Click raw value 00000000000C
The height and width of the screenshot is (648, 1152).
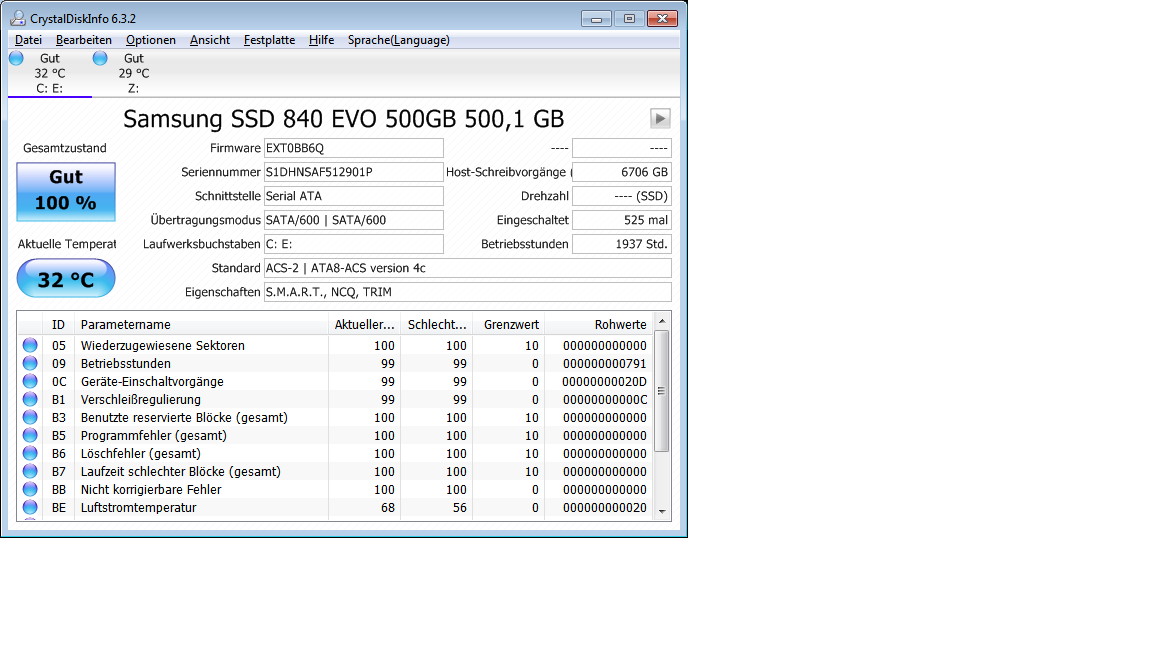coord(605,400)
